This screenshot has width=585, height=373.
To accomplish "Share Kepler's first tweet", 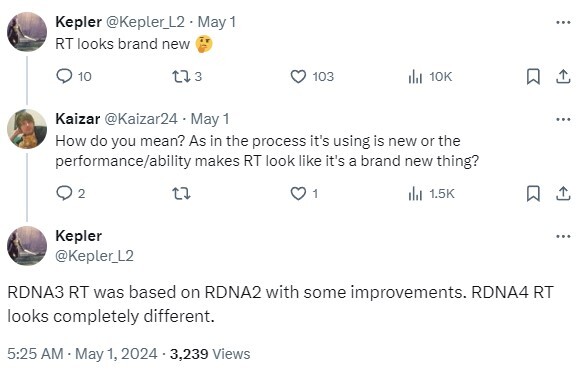I will (x=563, y=76).
